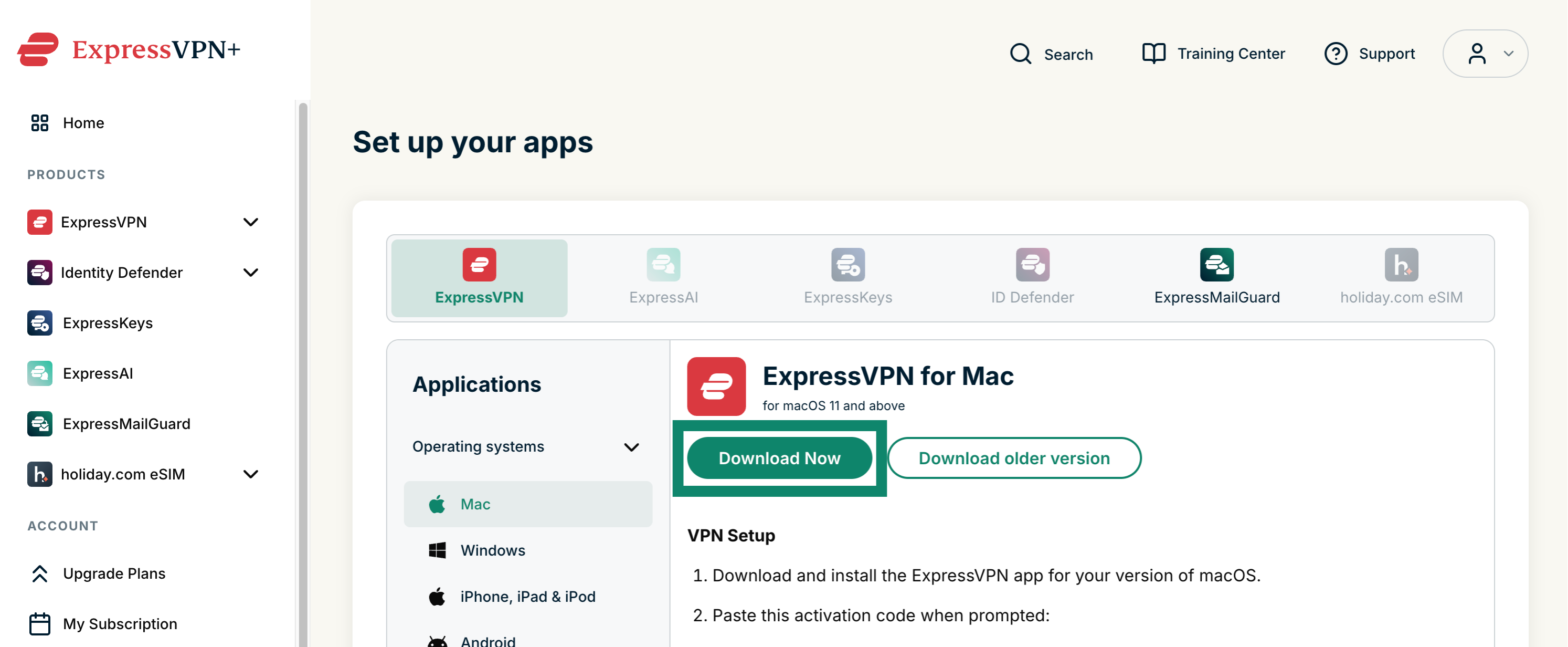Click the Download Now button
The height and width of the screenshot is (647, 1568).
(x=779, y=458)
